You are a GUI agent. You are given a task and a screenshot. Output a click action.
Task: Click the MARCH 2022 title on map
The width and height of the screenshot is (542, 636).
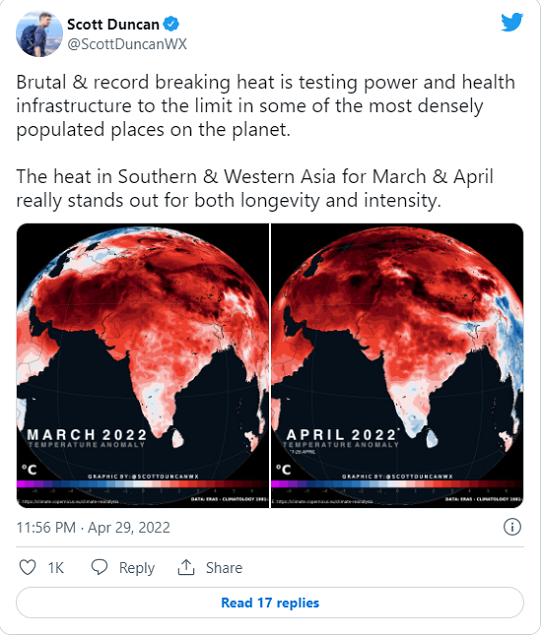click(x=87, y=434)
